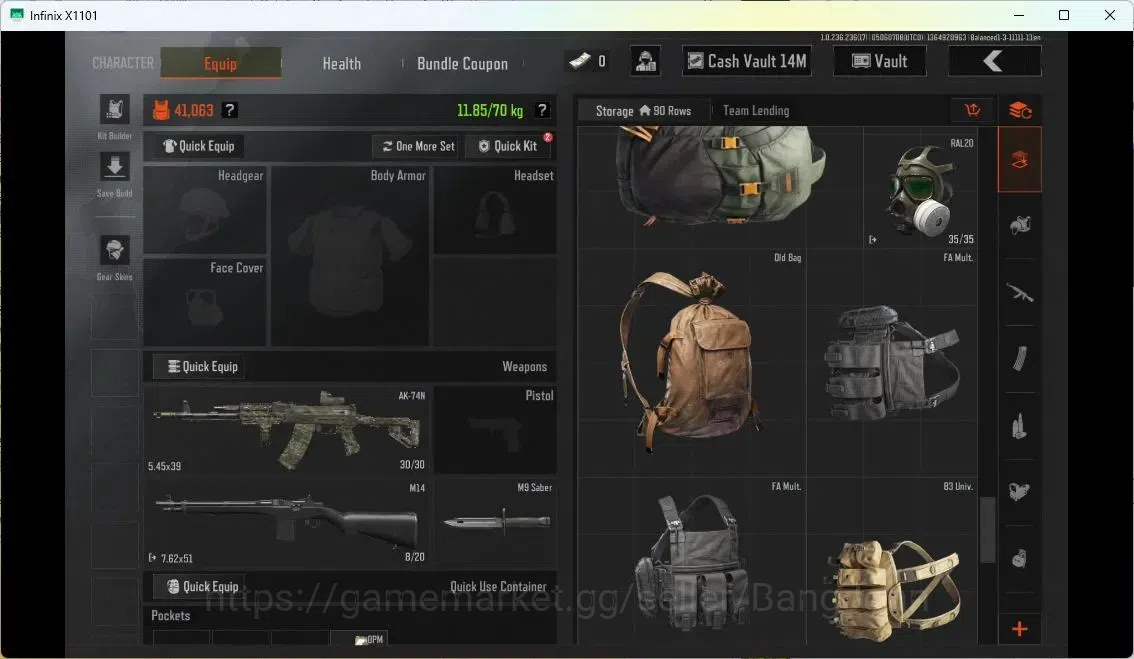The width and height of the screenshot is (1134, 659).
Task: Select the FA Mult. plate carrier beside B3 Univ.
Action: click(x=691, y=561)
